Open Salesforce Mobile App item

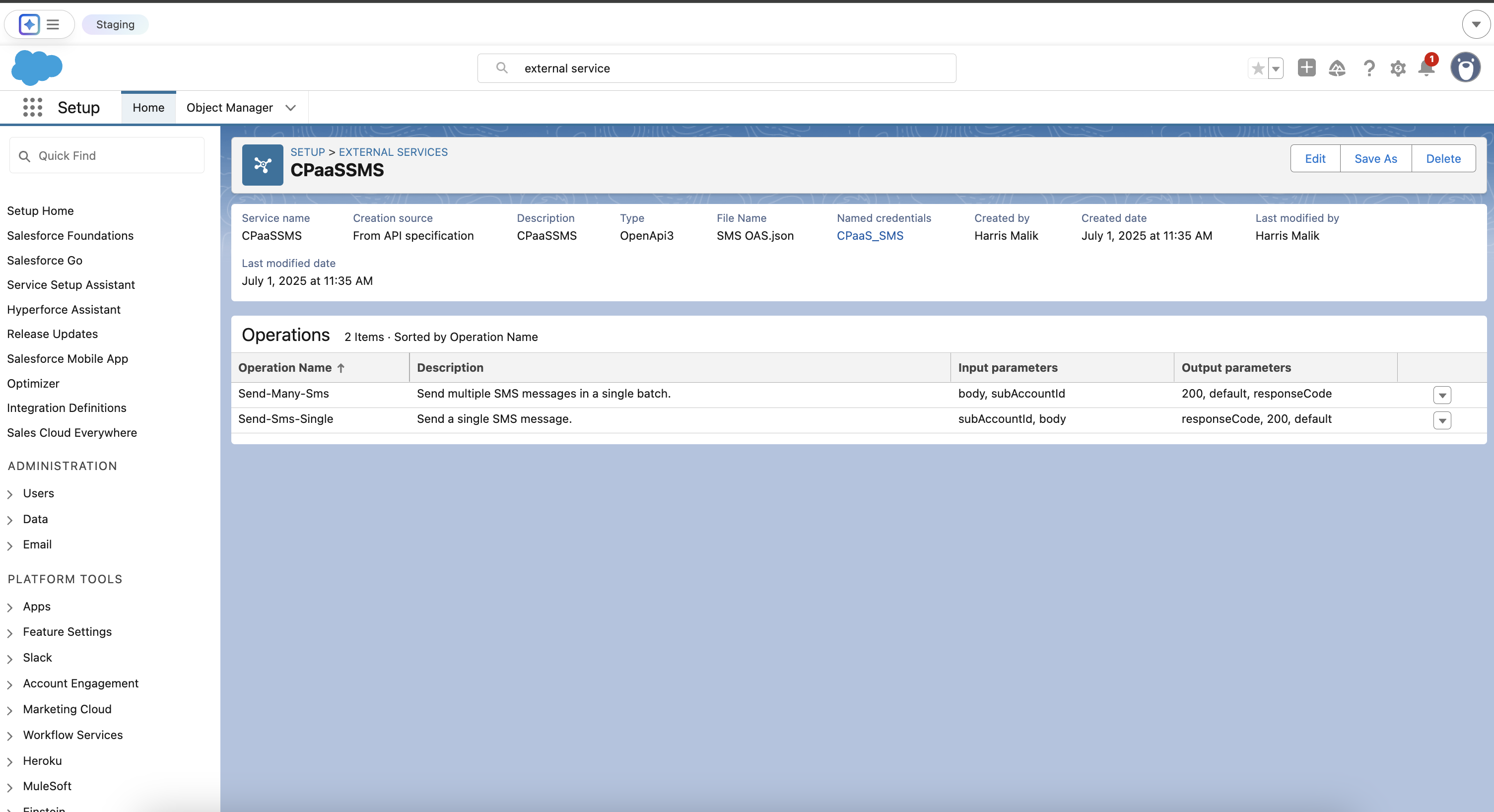pyautogui.click(x=68, y=358)
